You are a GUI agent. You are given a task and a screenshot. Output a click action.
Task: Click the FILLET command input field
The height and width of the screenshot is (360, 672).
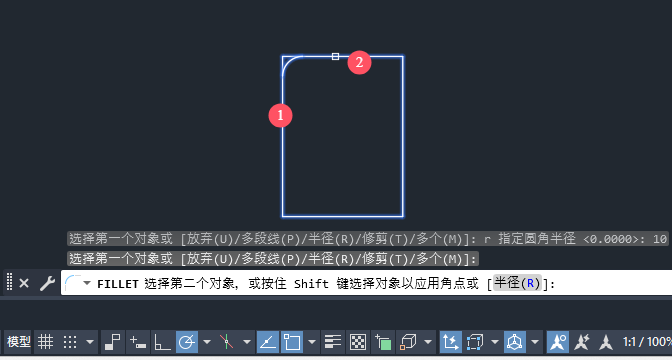click(x=366, y=283)
